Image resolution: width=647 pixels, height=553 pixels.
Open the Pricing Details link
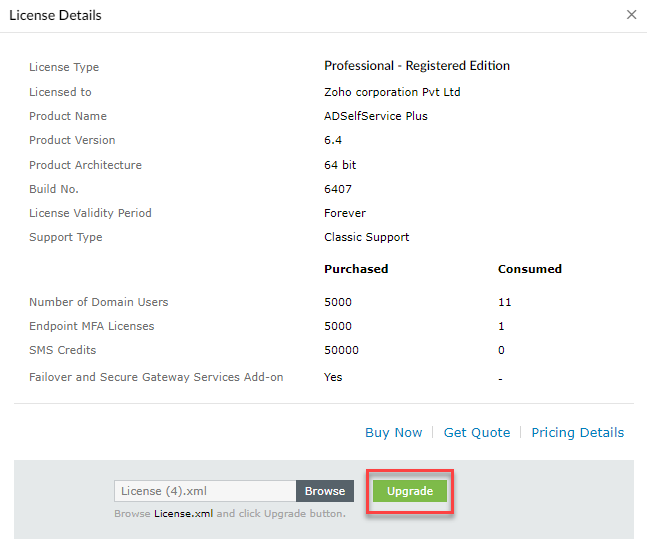pos(577,433)
